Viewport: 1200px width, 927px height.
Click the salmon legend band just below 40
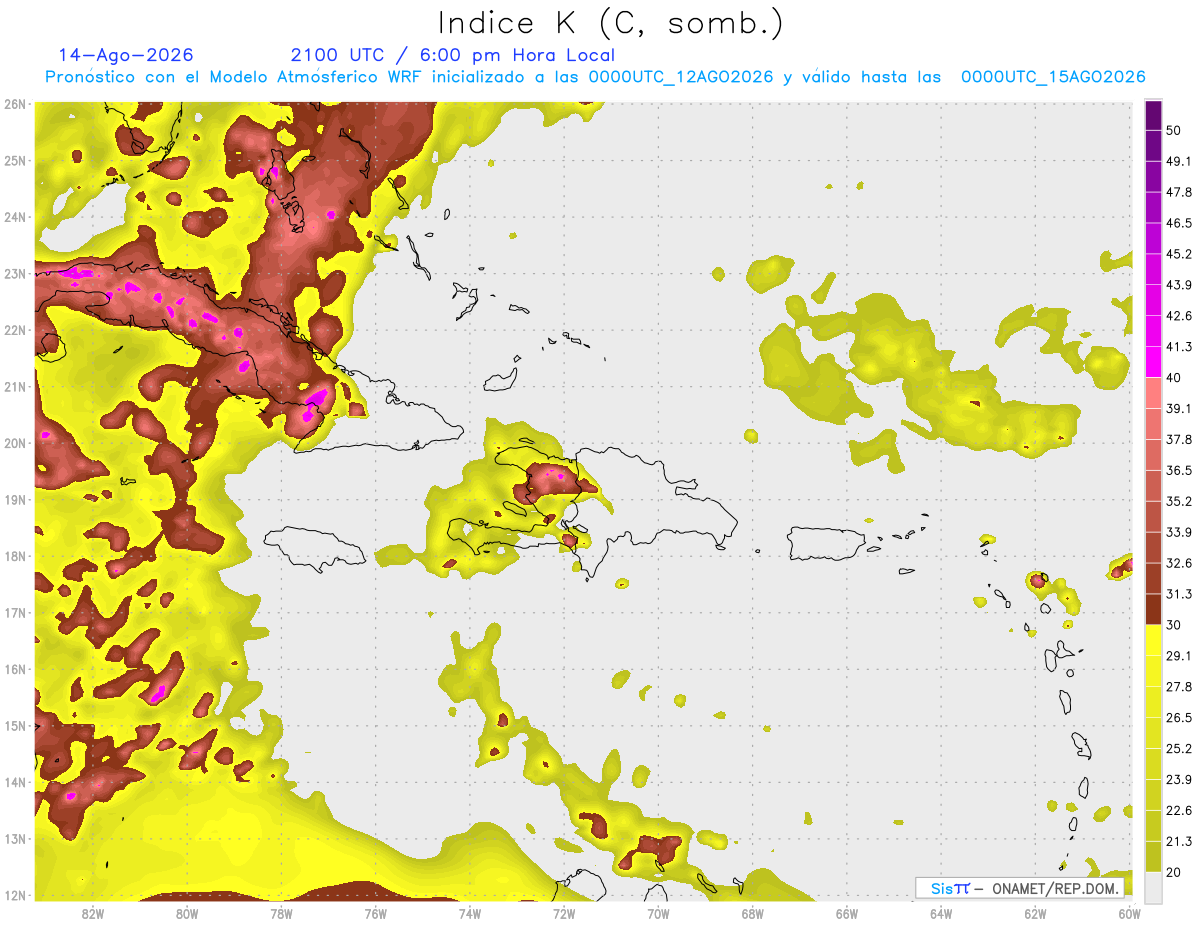(x=1153, y=393)
